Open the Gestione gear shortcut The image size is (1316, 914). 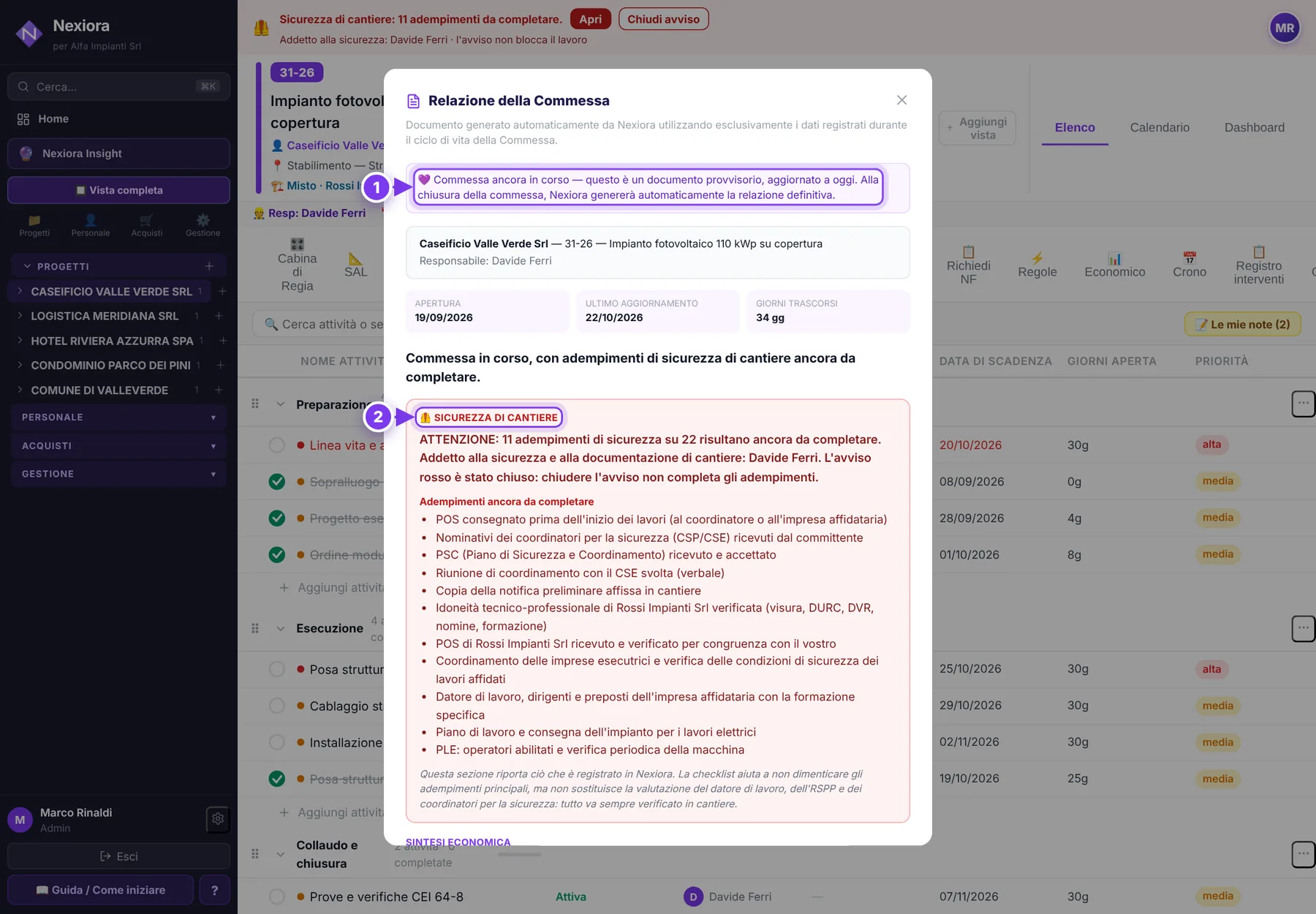[x=203, y=225]
